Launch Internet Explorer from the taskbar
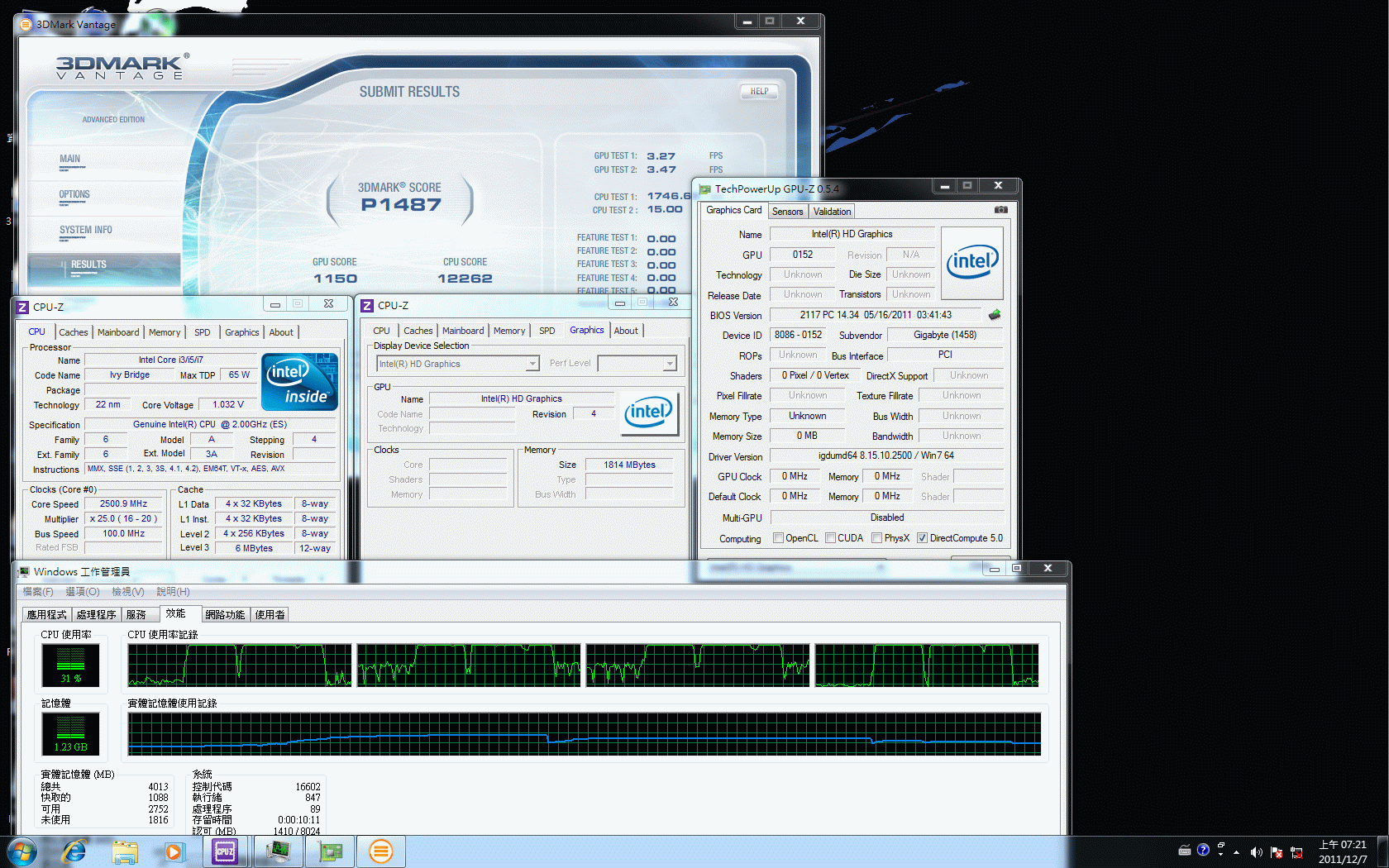 coord(74,851)
